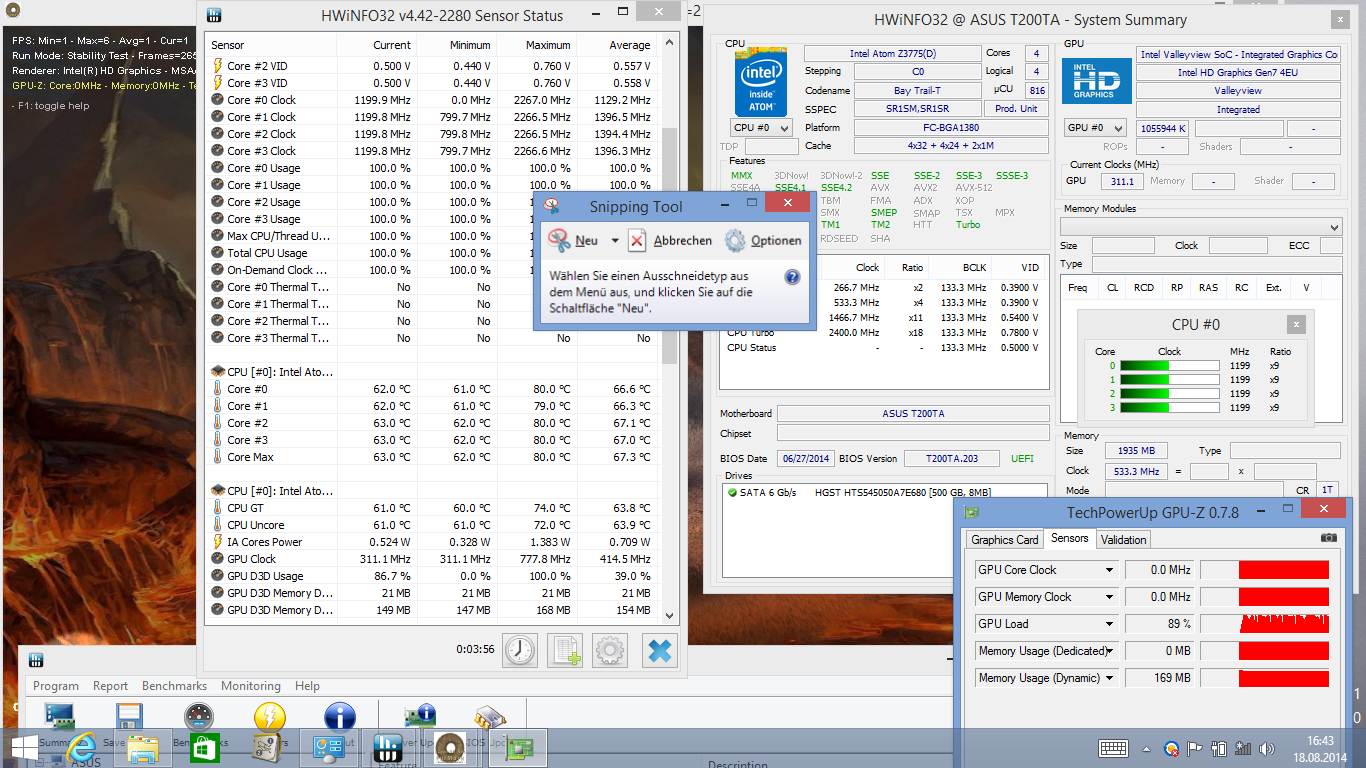Switch to Graphics Card tab in GPU-Z

(x=1005, y=540)
